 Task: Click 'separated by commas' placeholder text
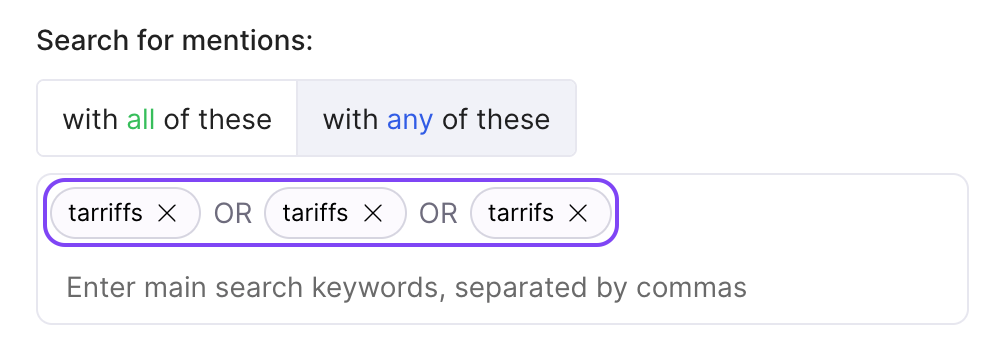601,287
